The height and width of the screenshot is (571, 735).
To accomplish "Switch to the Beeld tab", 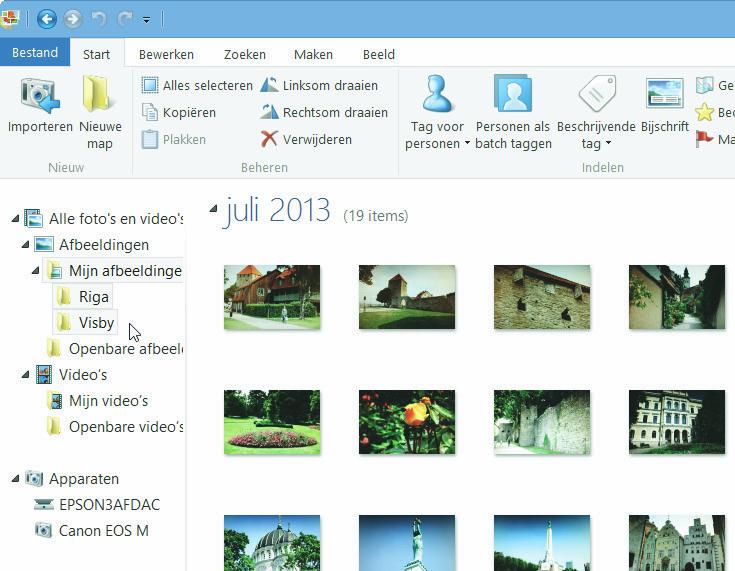I will [379, 54].
